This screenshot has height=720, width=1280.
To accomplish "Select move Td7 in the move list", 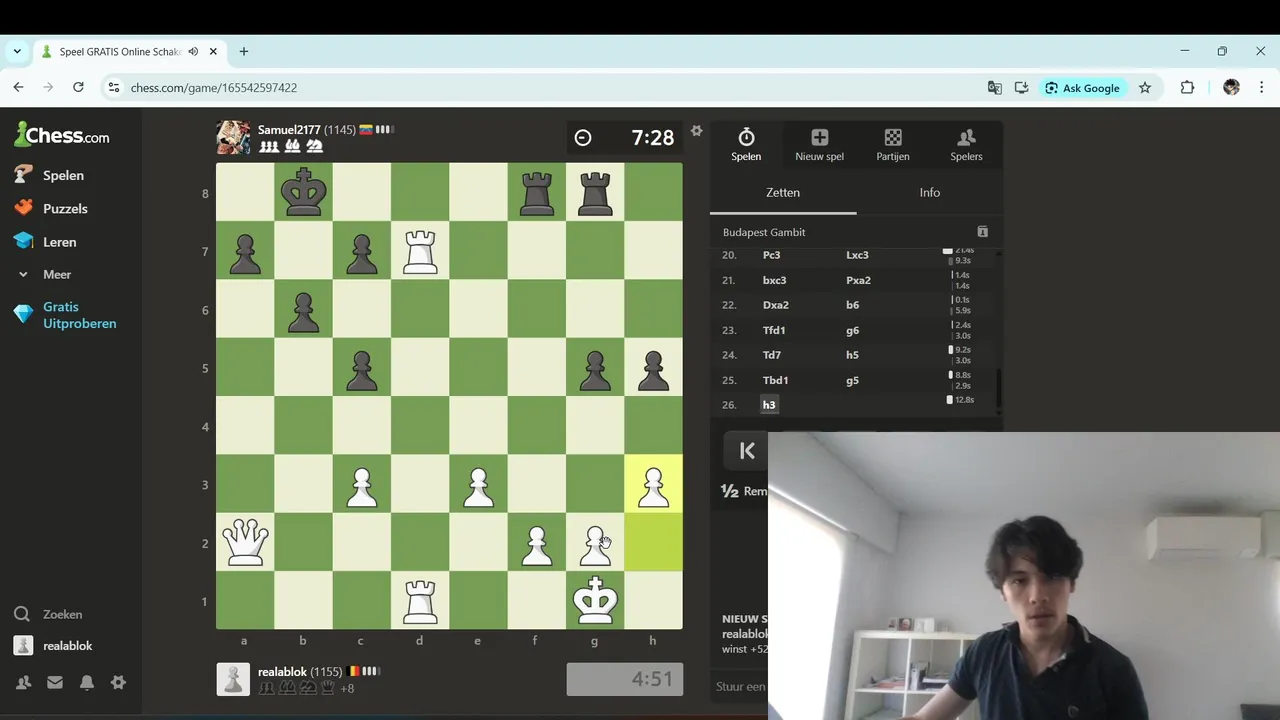I will (771, 355).
